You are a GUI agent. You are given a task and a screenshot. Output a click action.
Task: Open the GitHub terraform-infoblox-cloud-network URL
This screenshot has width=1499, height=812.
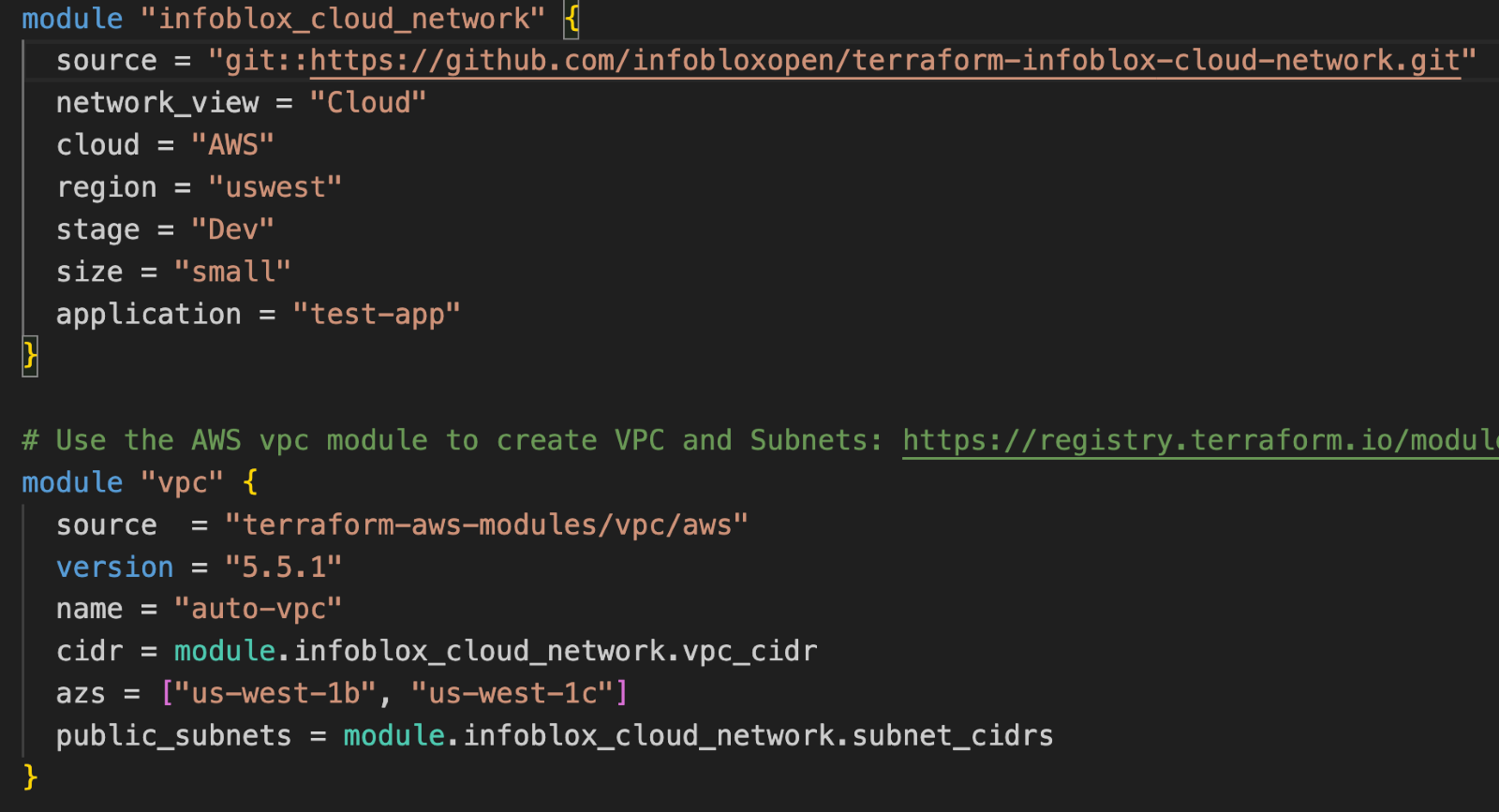pos(884,61)
